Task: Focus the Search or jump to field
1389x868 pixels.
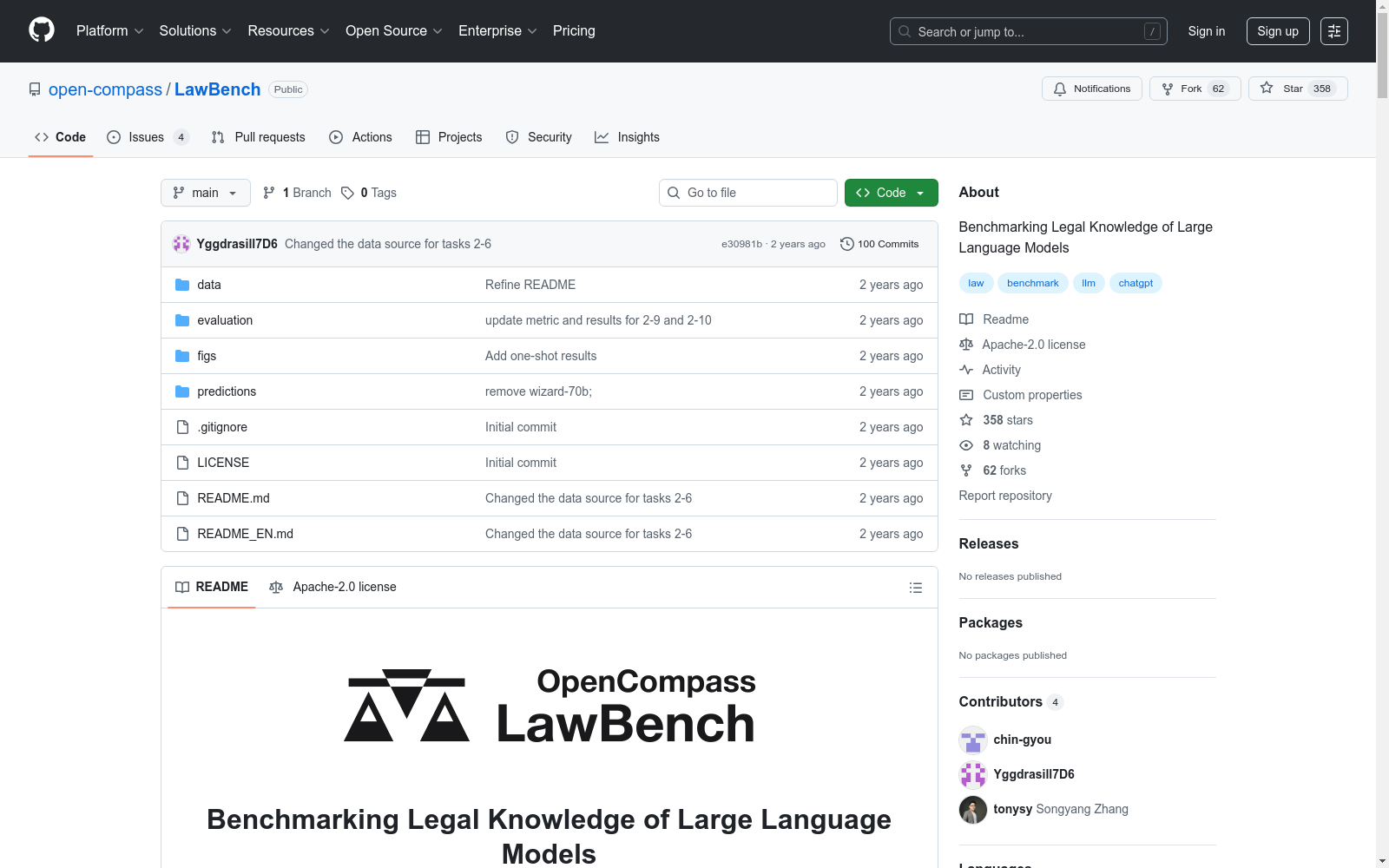Action: click(1029, 31)
